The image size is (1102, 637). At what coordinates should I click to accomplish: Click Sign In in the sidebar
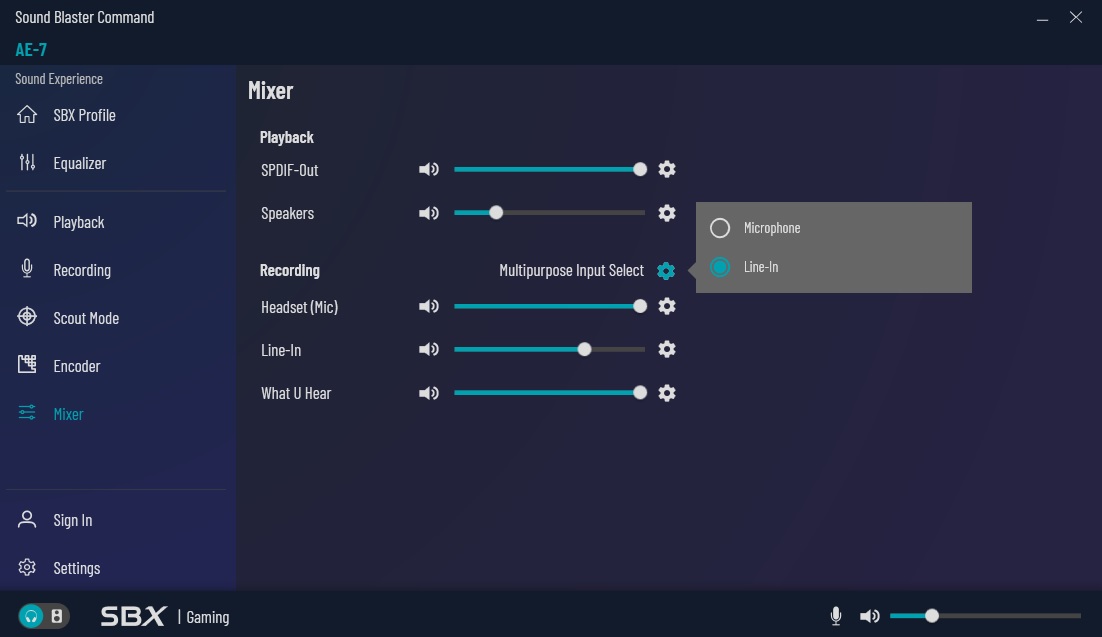pyautogui.click(x=72, y=520)
